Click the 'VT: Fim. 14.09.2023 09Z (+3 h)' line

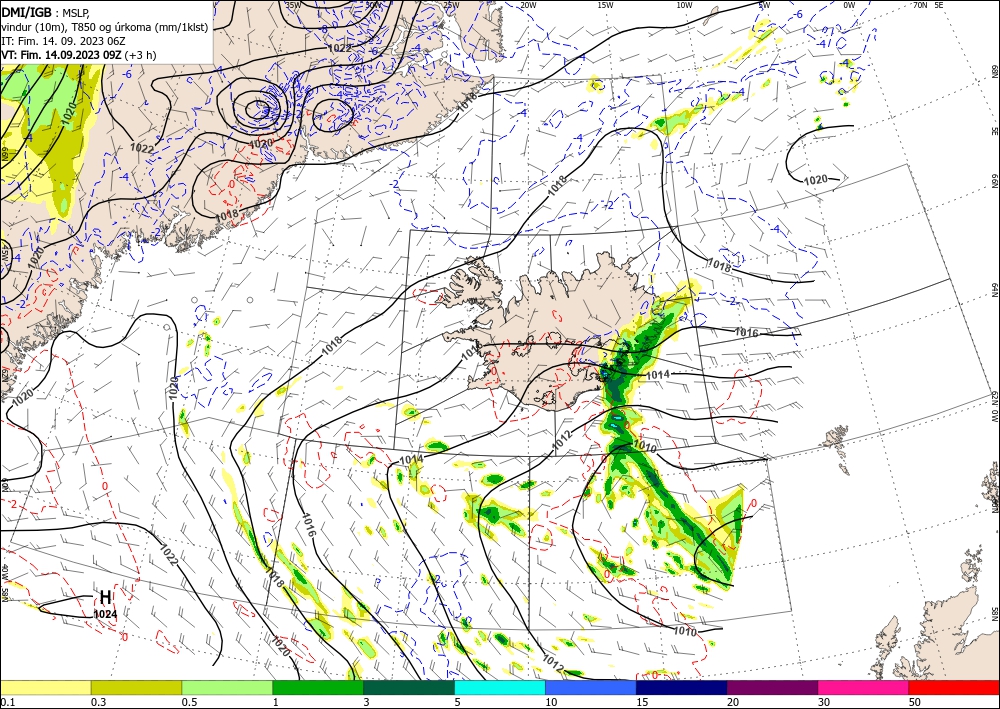pos(78,55)
